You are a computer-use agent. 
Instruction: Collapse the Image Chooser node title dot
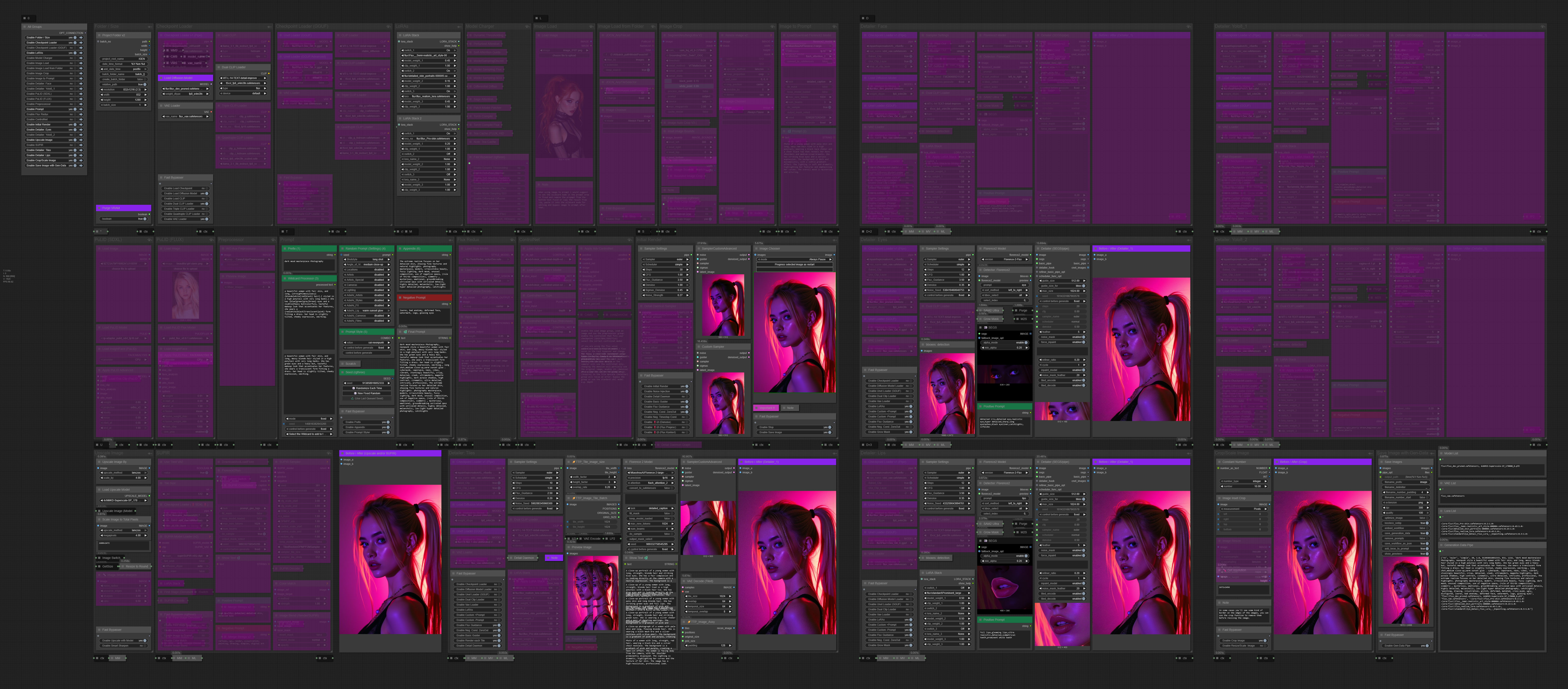(x=757, y=248)
